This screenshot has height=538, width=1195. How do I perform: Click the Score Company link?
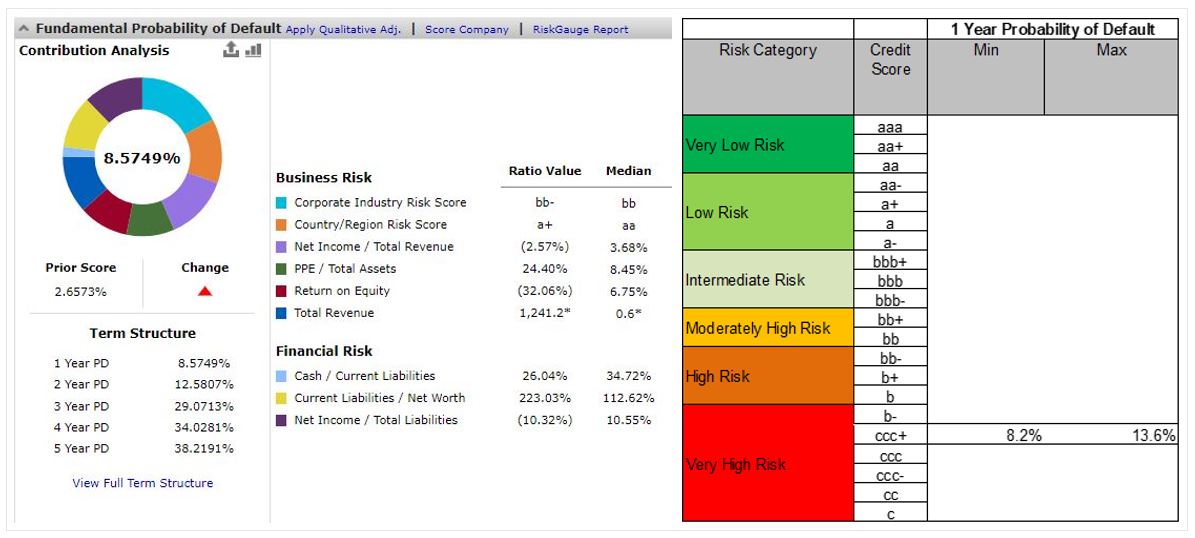tap(466, 30)
